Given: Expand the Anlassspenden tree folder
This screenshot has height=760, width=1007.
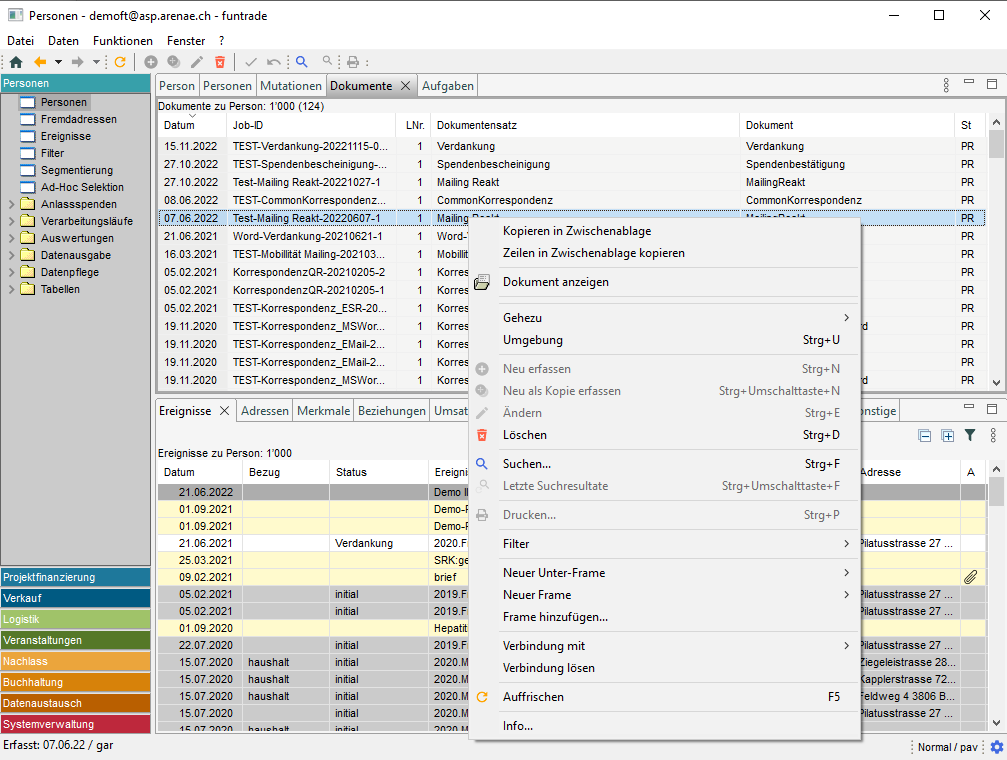Looking at the screenshot, I should coord(11,205).
